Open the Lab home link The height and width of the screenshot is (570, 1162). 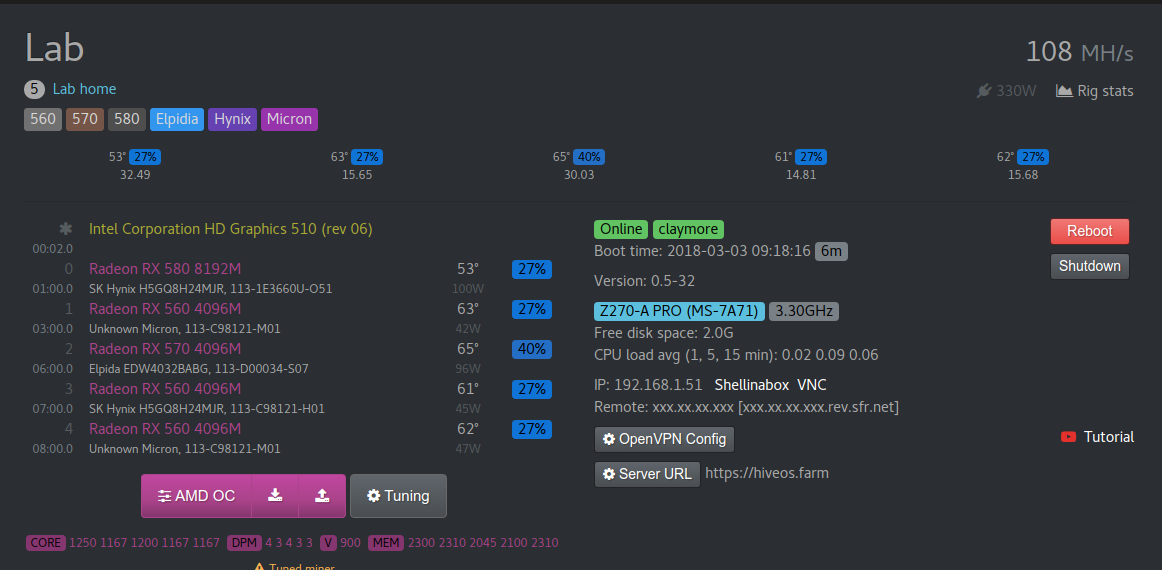point(84,89)
